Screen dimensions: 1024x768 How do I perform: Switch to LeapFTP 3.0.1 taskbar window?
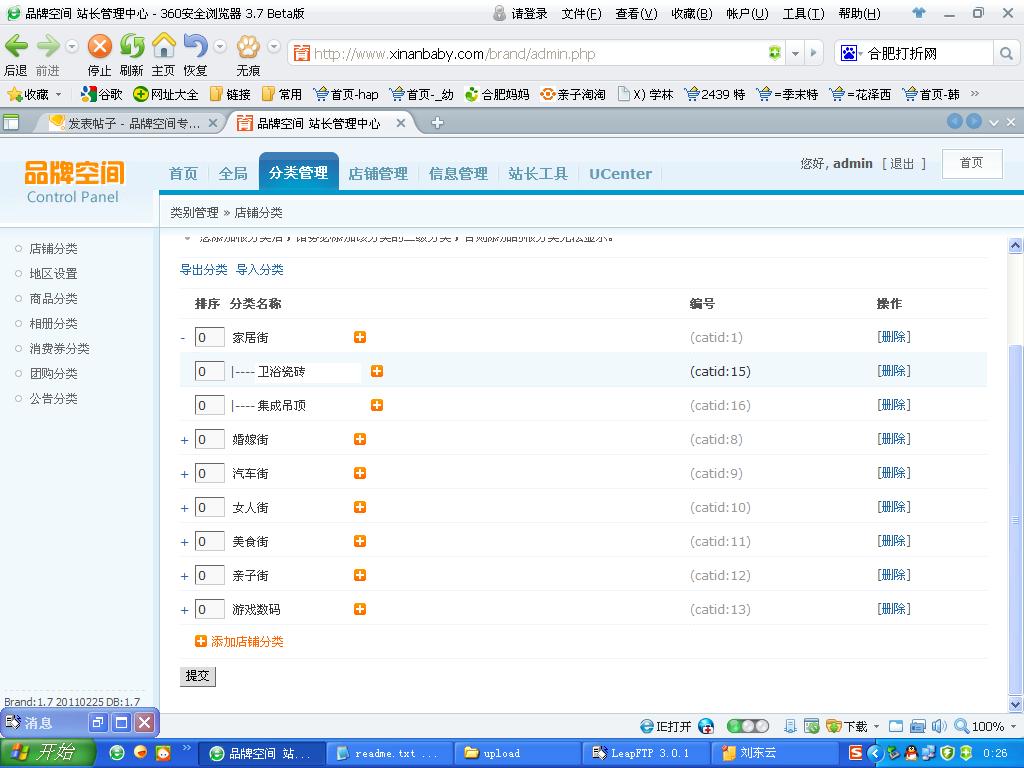(645, 753)
